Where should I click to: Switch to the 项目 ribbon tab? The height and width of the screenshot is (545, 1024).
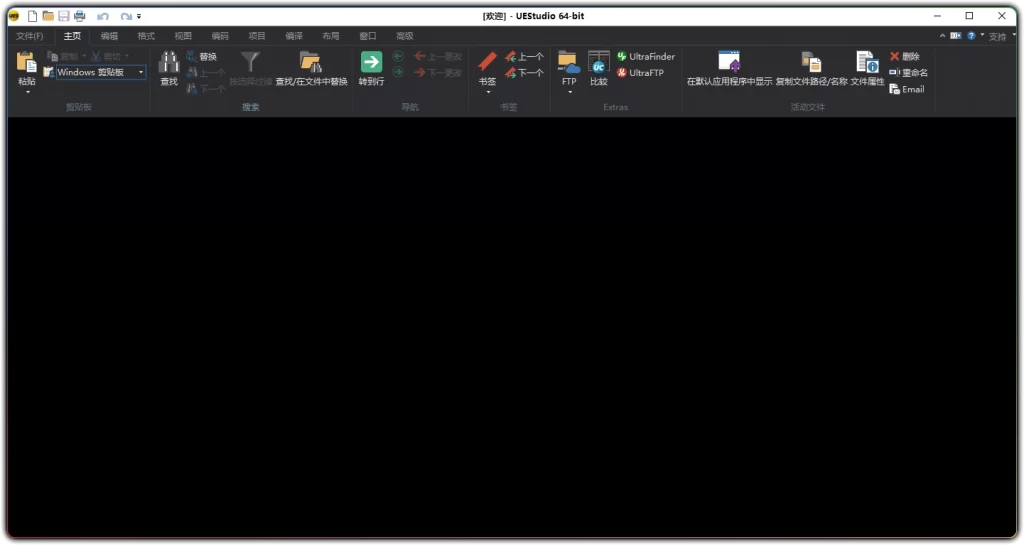257,36
